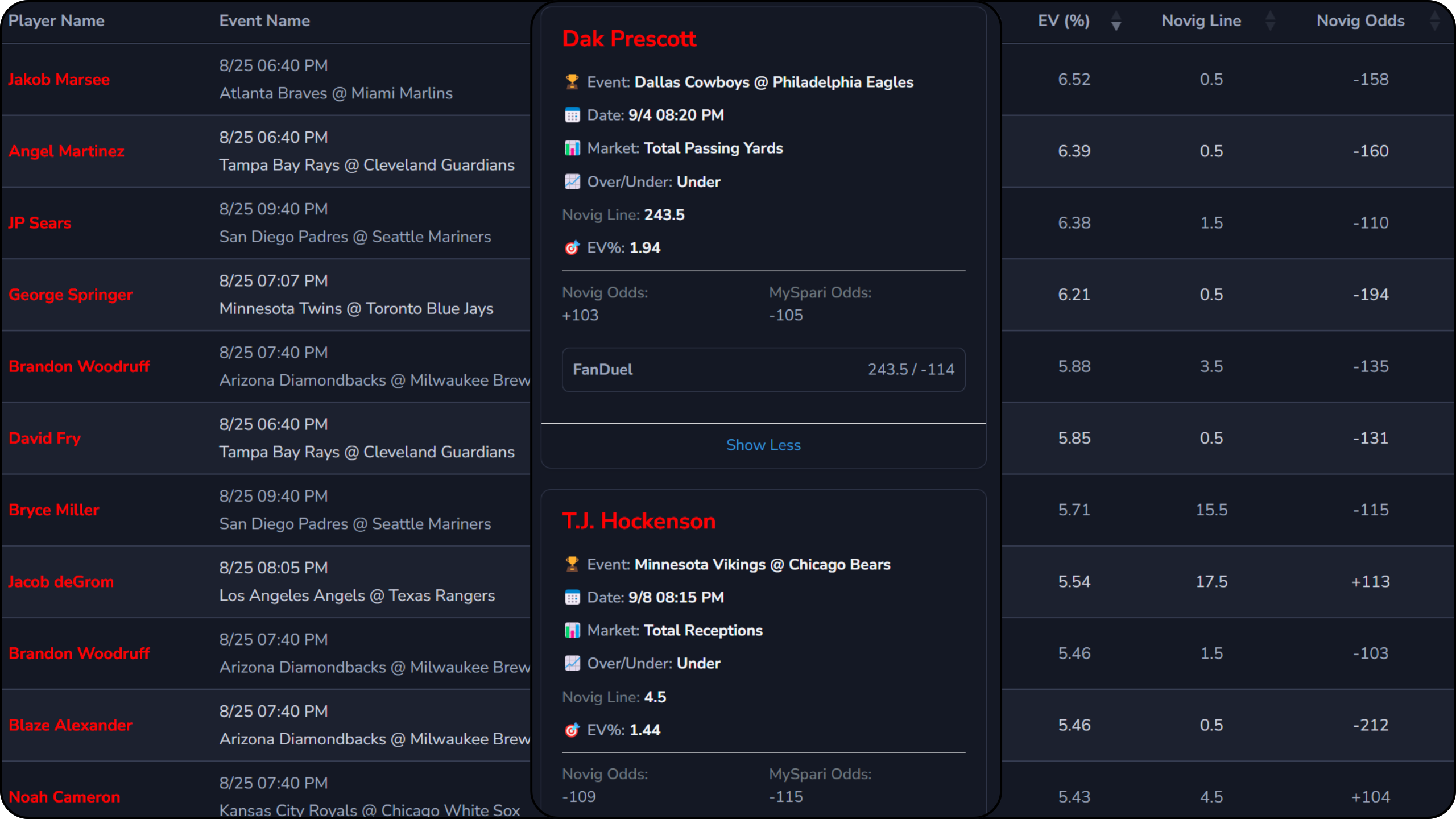Click the trophy icon in T.J. Hockenson card

[572, 564]
